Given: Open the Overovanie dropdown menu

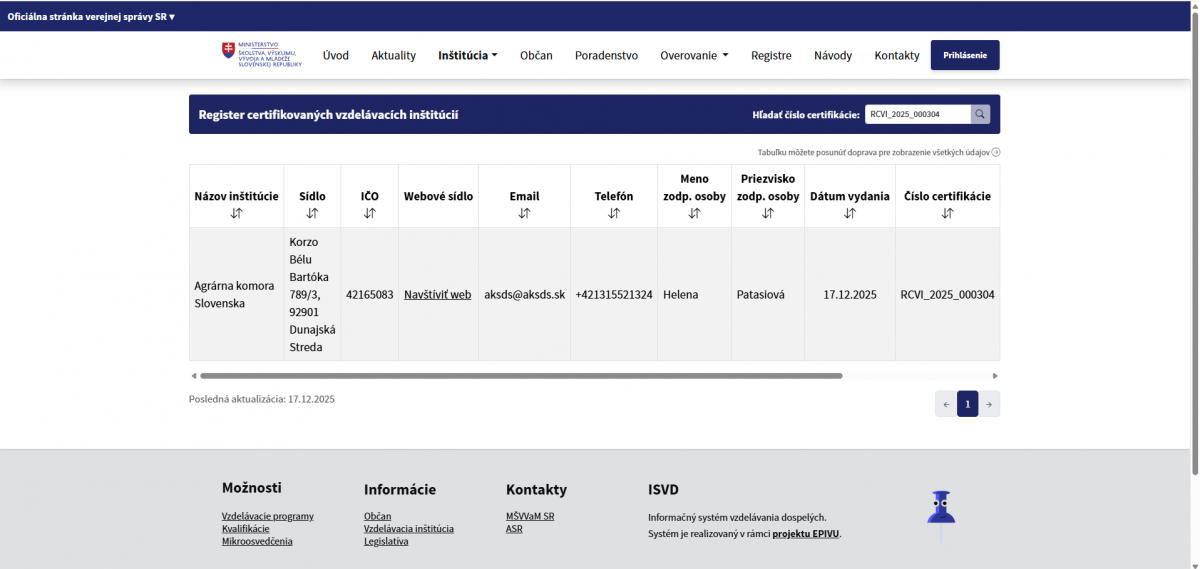Looking at the screenshot, I should (694, 56).
